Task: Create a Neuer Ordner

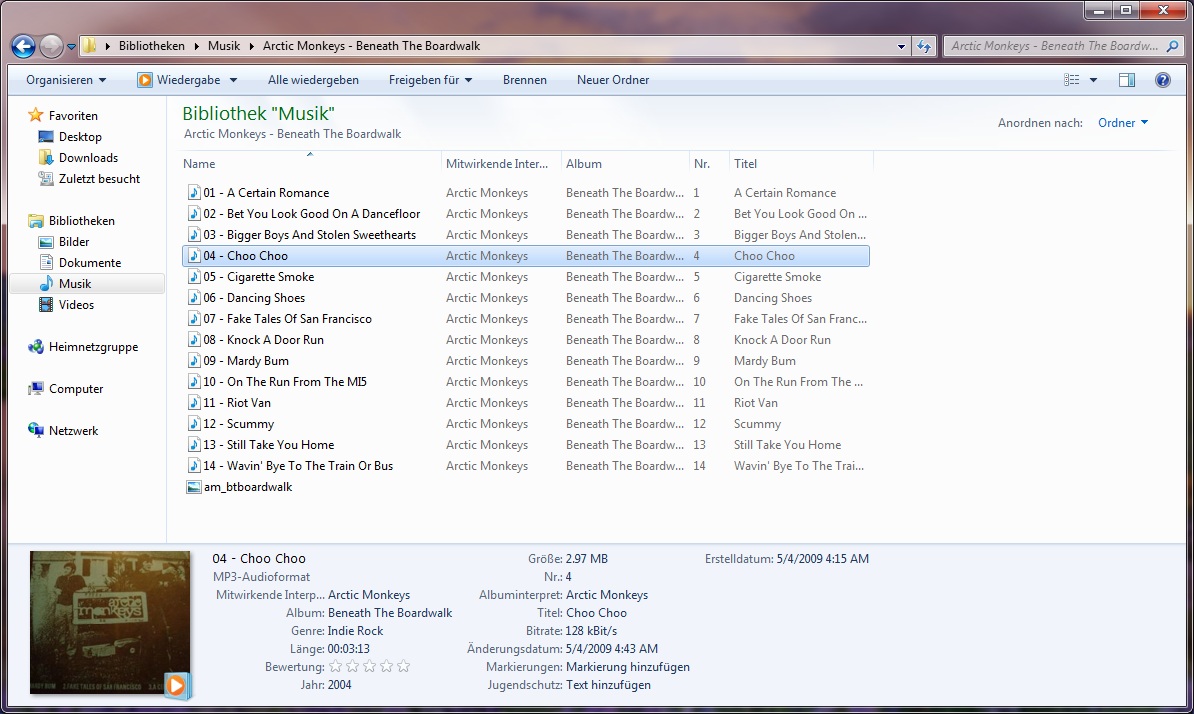Action: 613,80
